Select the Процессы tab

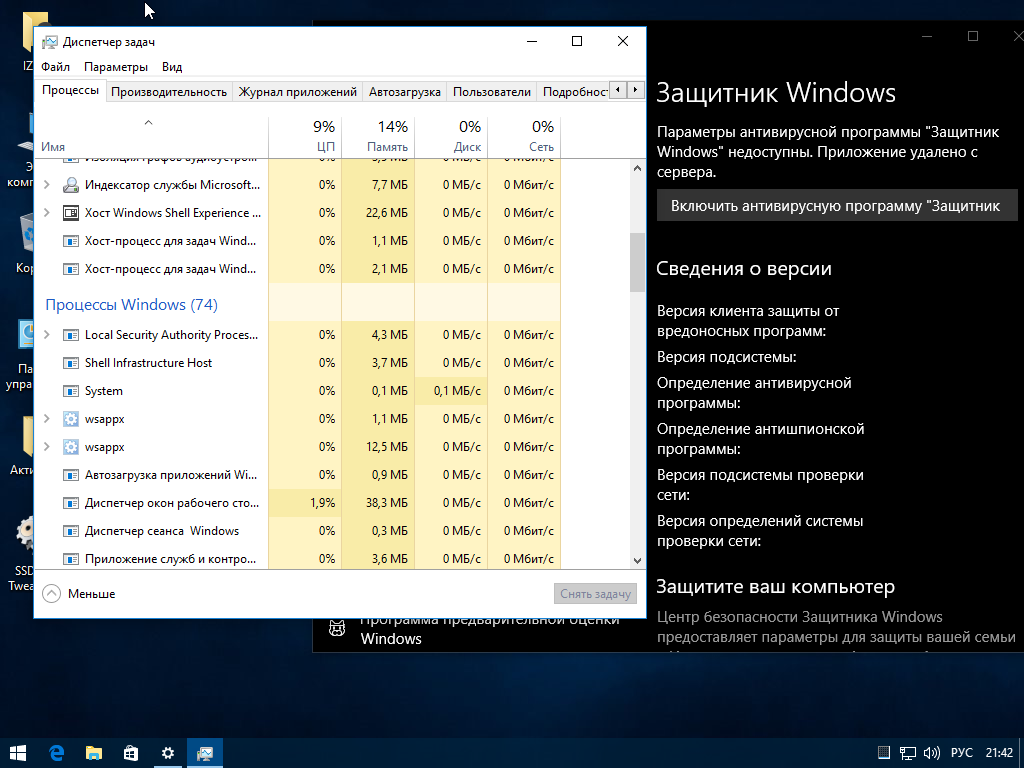click(x=70, y=90)
